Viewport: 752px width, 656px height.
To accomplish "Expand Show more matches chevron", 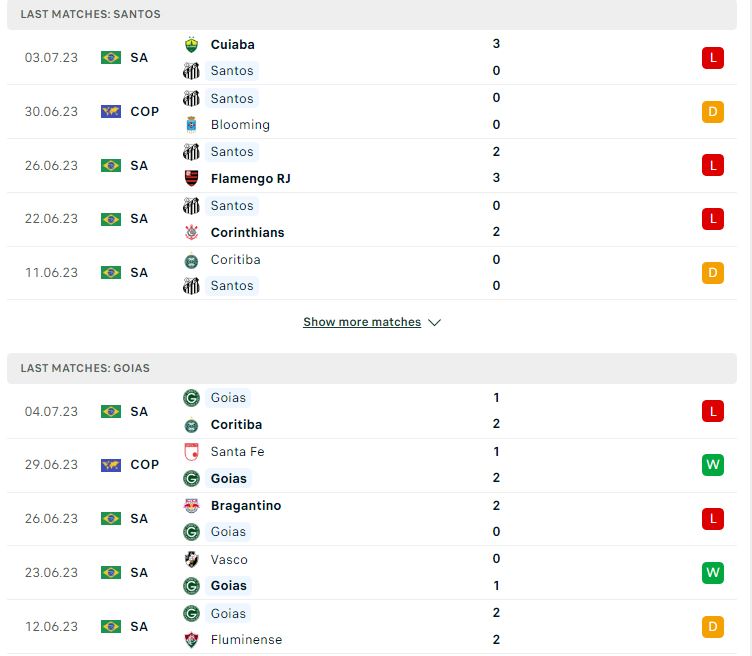I will pos(435,322).
